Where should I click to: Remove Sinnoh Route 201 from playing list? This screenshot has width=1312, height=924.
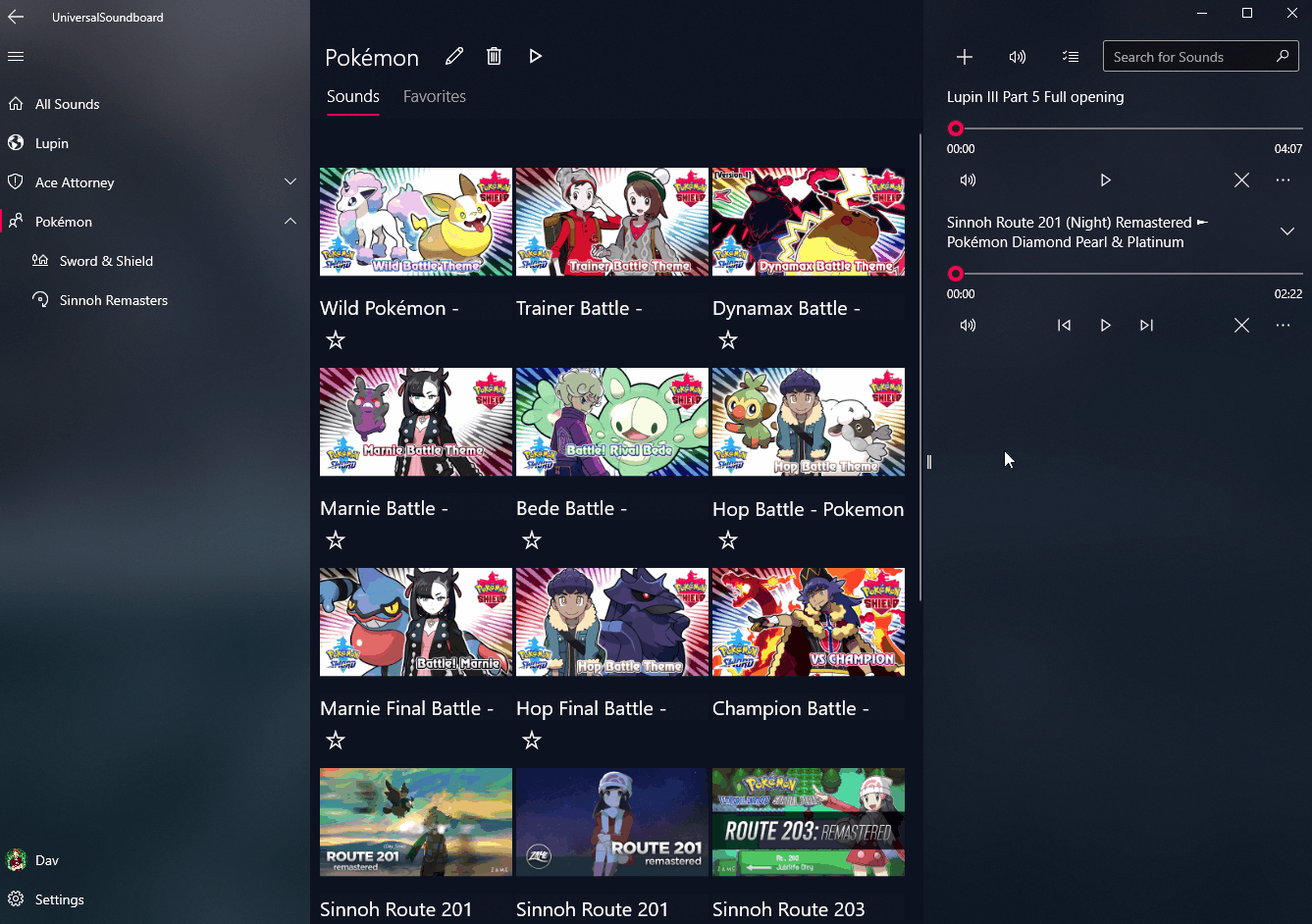pos(1241,326)
